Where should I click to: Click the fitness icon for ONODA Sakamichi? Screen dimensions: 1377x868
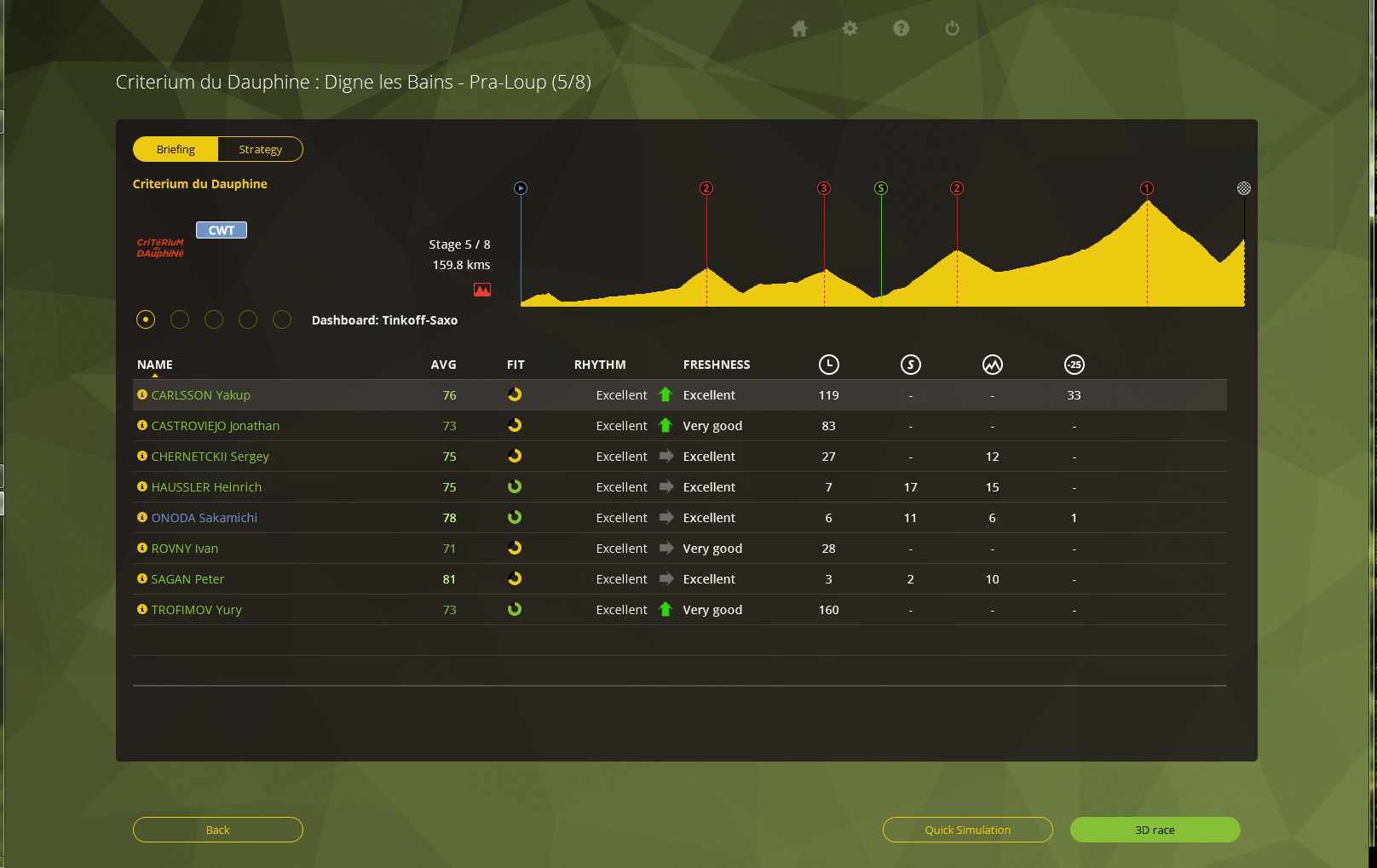coord(515,517)
